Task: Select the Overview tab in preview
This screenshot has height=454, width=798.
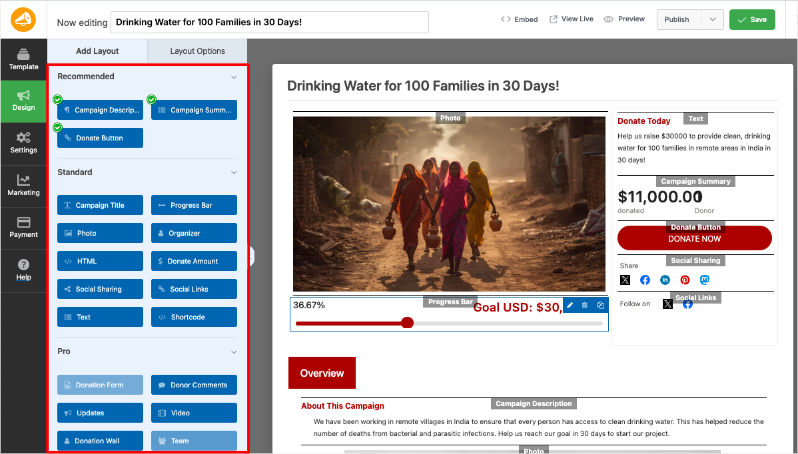Action: coord(322,373)
